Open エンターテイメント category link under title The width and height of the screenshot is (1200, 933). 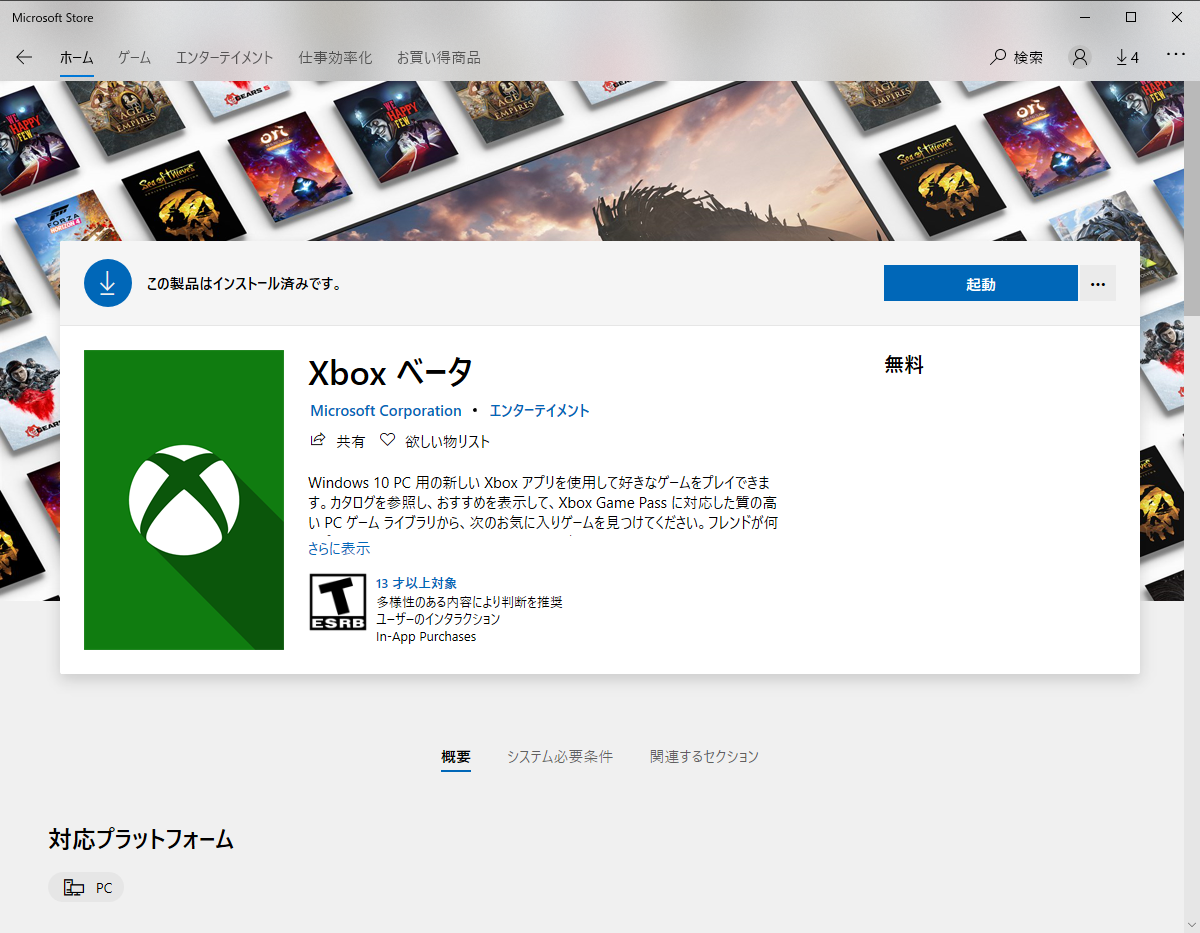(x=539, y=411)
